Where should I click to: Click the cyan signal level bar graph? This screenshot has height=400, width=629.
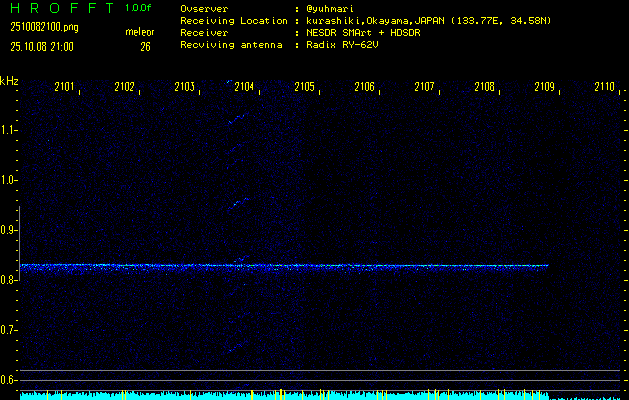[284, 396]
